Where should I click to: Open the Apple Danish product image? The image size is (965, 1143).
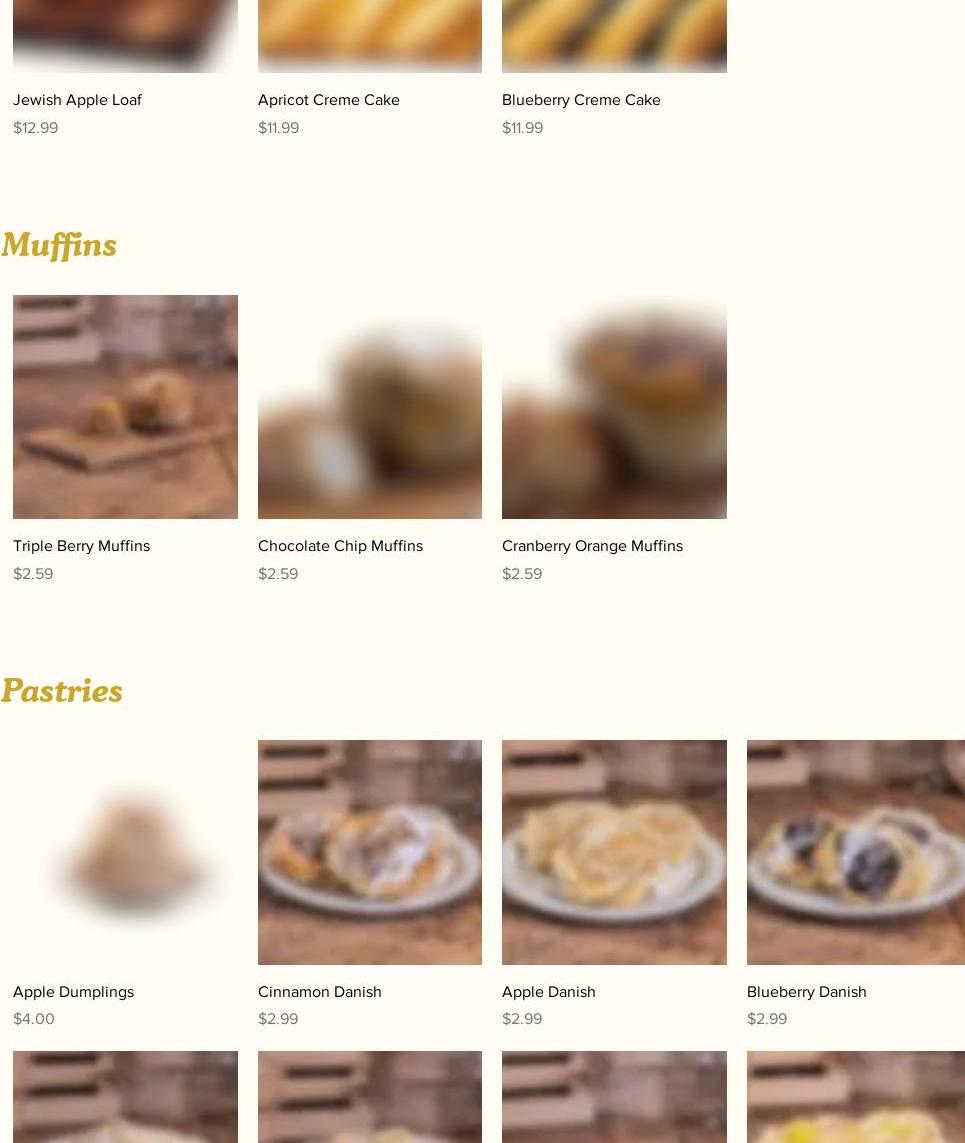point(614,852)
